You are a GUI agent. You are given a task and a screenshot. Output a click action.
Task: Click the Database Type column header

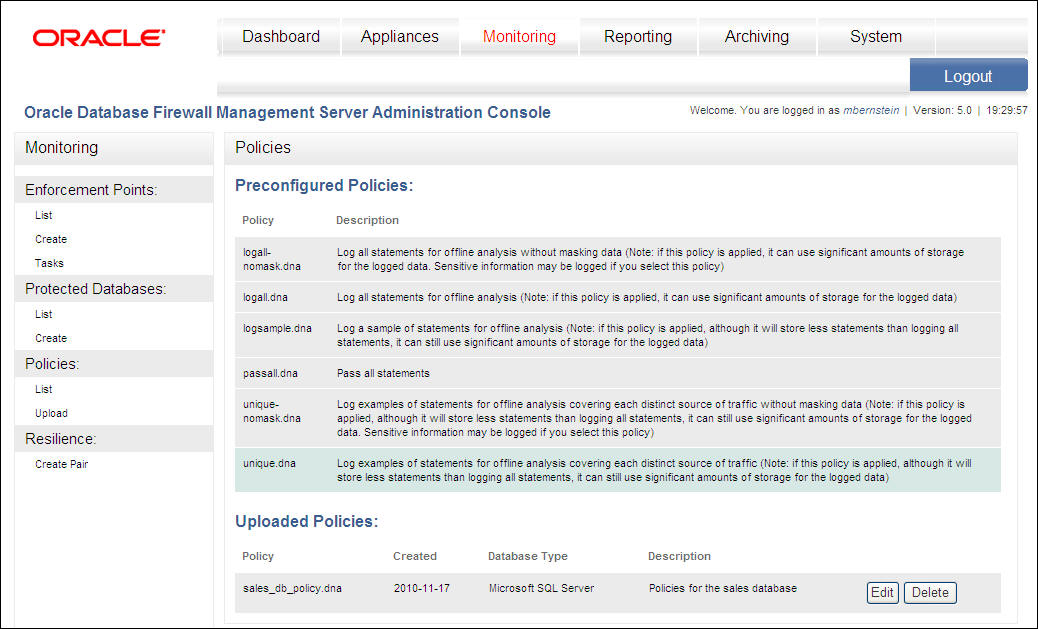pyautogui.click(x=528, y=556)
